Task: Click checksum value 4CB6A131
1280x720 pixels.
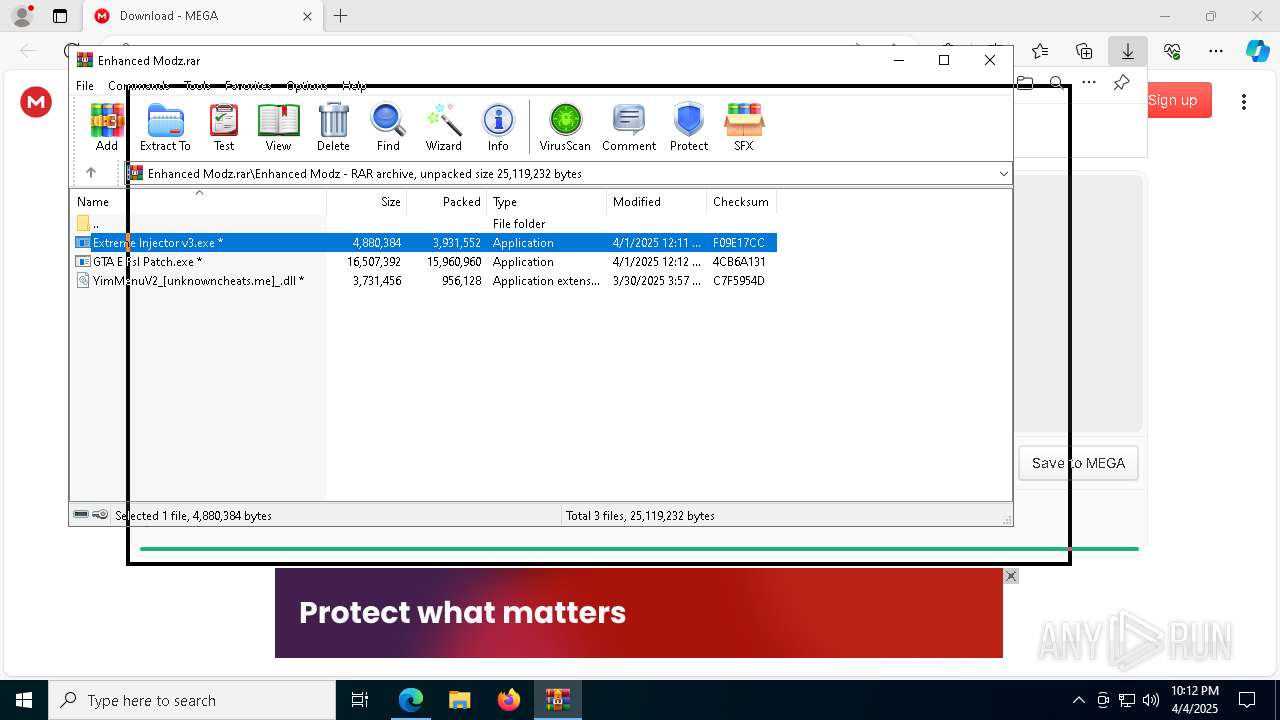Action: pyautogui.click(x=739, y=262)
